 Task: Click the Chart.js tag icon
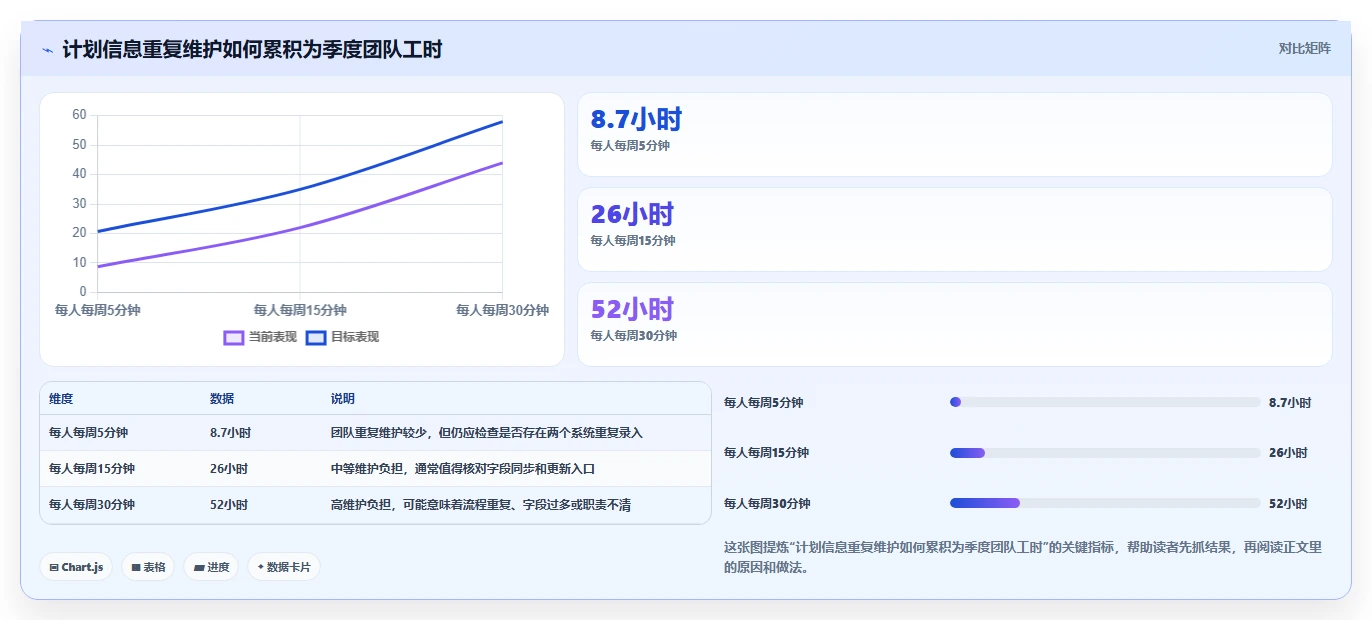pos(54,567)
